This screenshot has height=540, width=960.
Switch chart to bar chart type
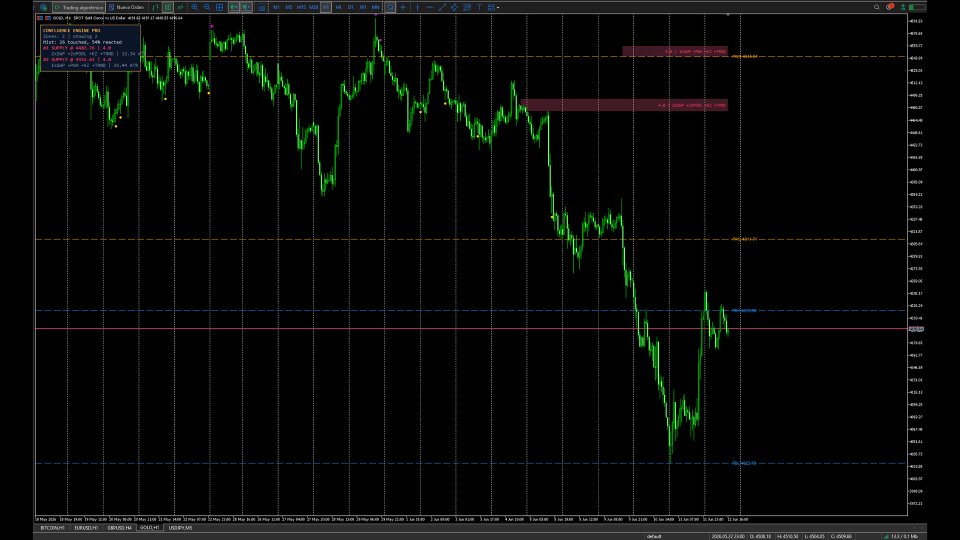pyautogui.click(x=156, y=7)
